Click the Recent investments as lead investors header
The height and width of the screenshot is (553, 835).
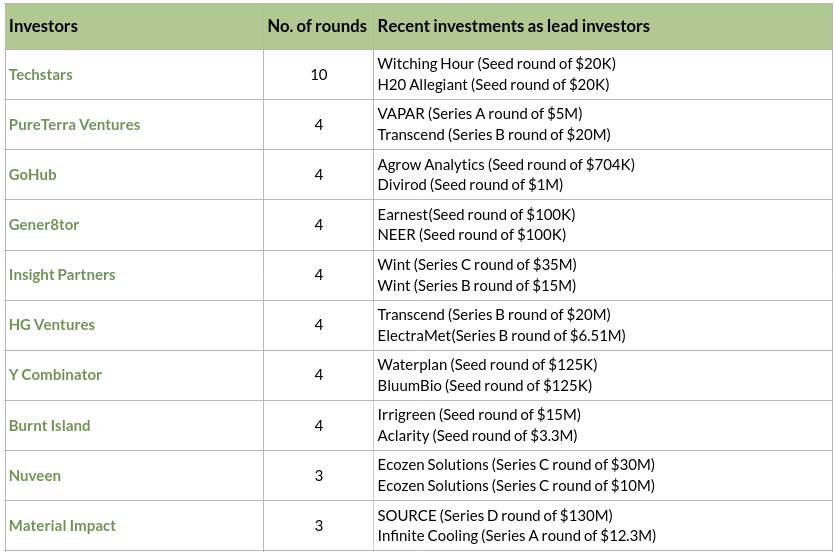[x=513, y=26]
